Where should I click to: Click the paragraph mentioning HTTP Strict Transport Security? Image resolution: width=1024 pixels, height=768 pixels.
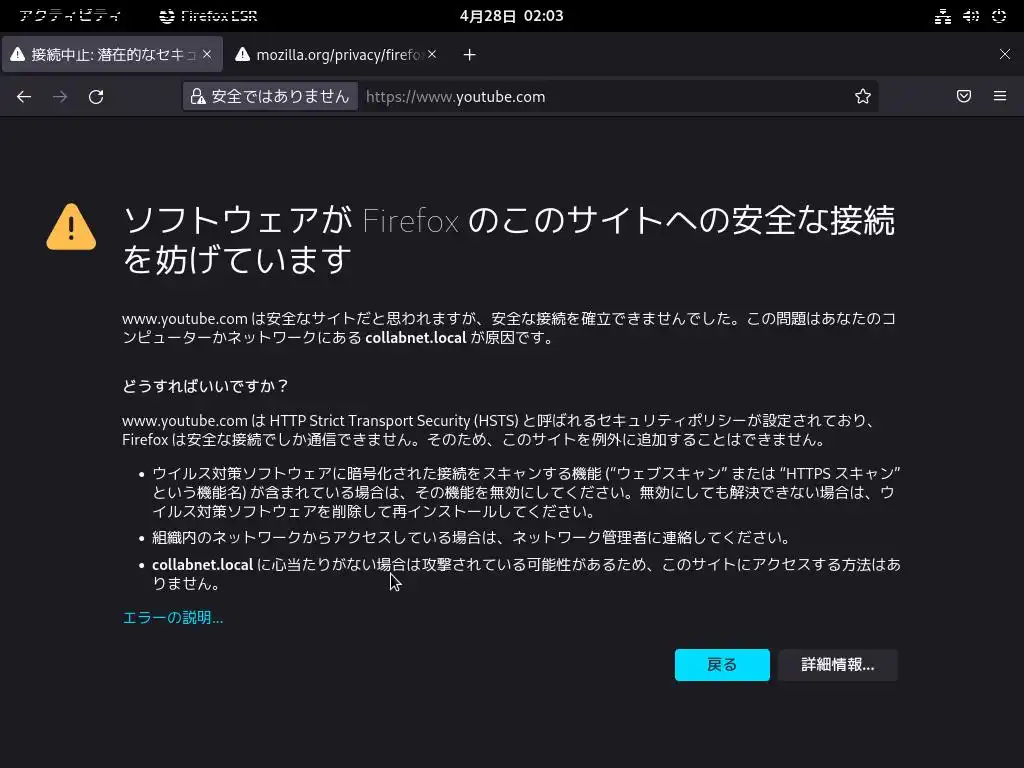click(x=500, y=430)
